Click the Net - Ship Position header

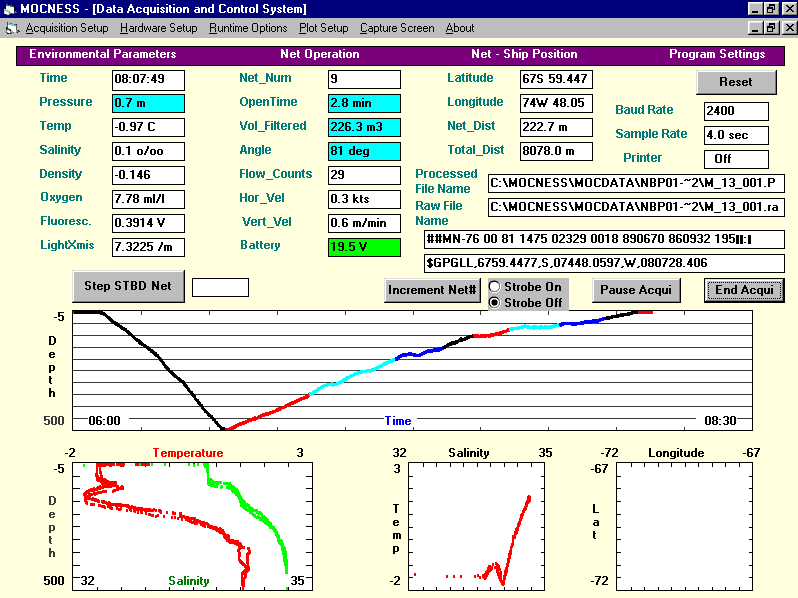[x=524, y=54]
